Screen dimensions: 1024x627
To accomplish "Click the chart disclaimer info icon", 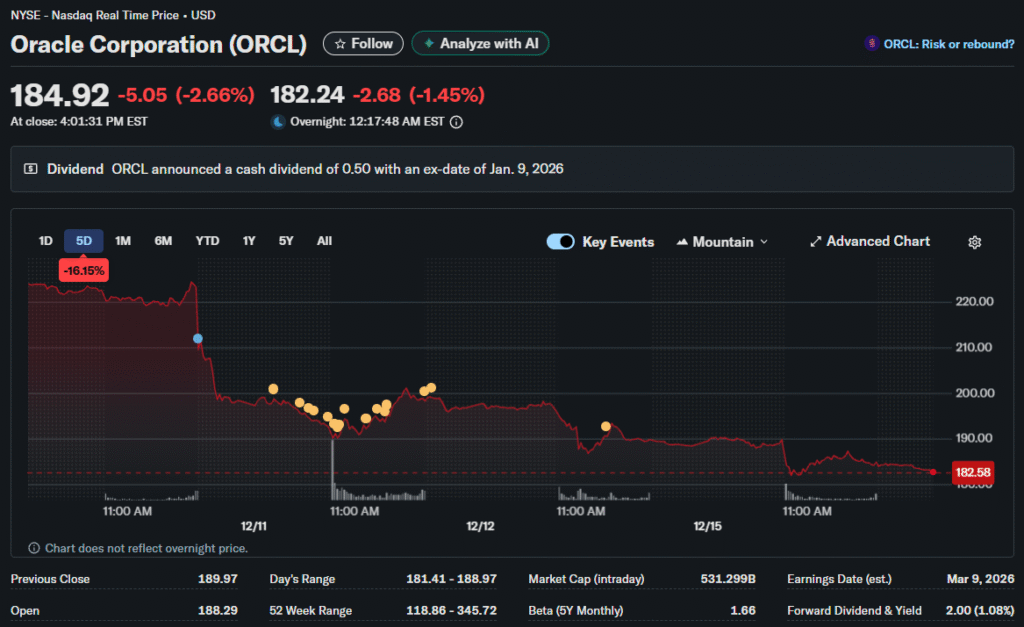I will pyautogui.click(x=34, y=548).
